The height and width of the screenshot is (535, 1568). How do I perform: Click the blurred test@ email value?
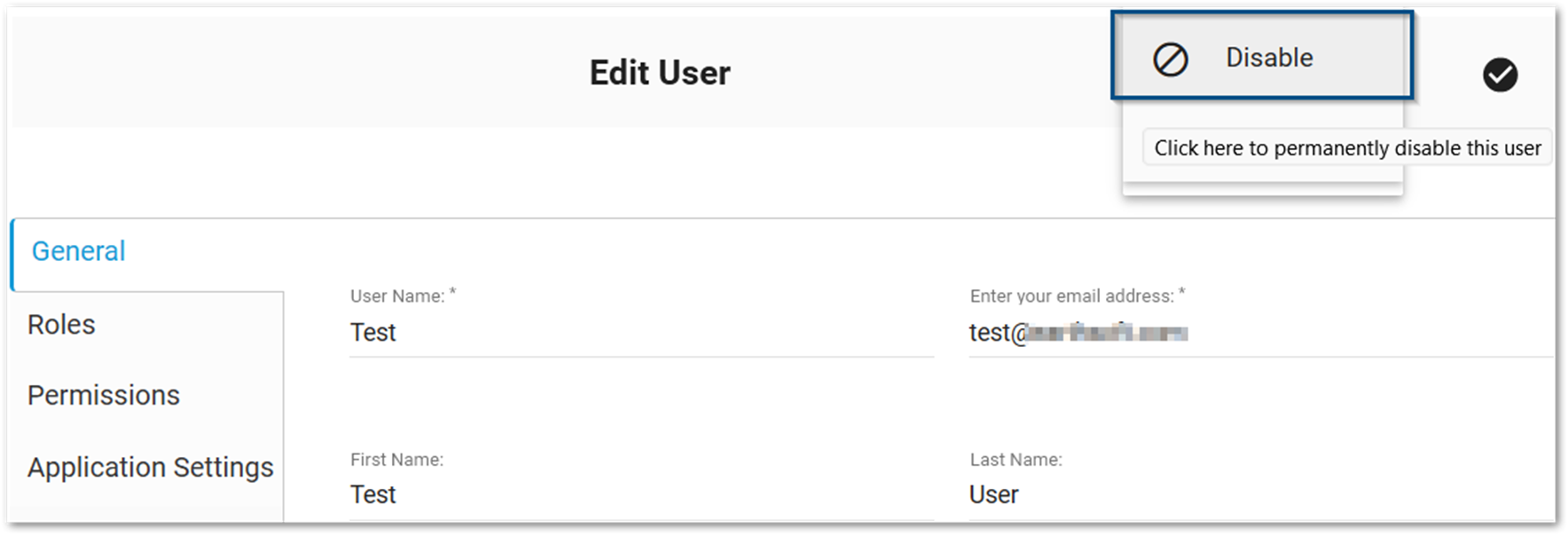[x=1078, y=333]
